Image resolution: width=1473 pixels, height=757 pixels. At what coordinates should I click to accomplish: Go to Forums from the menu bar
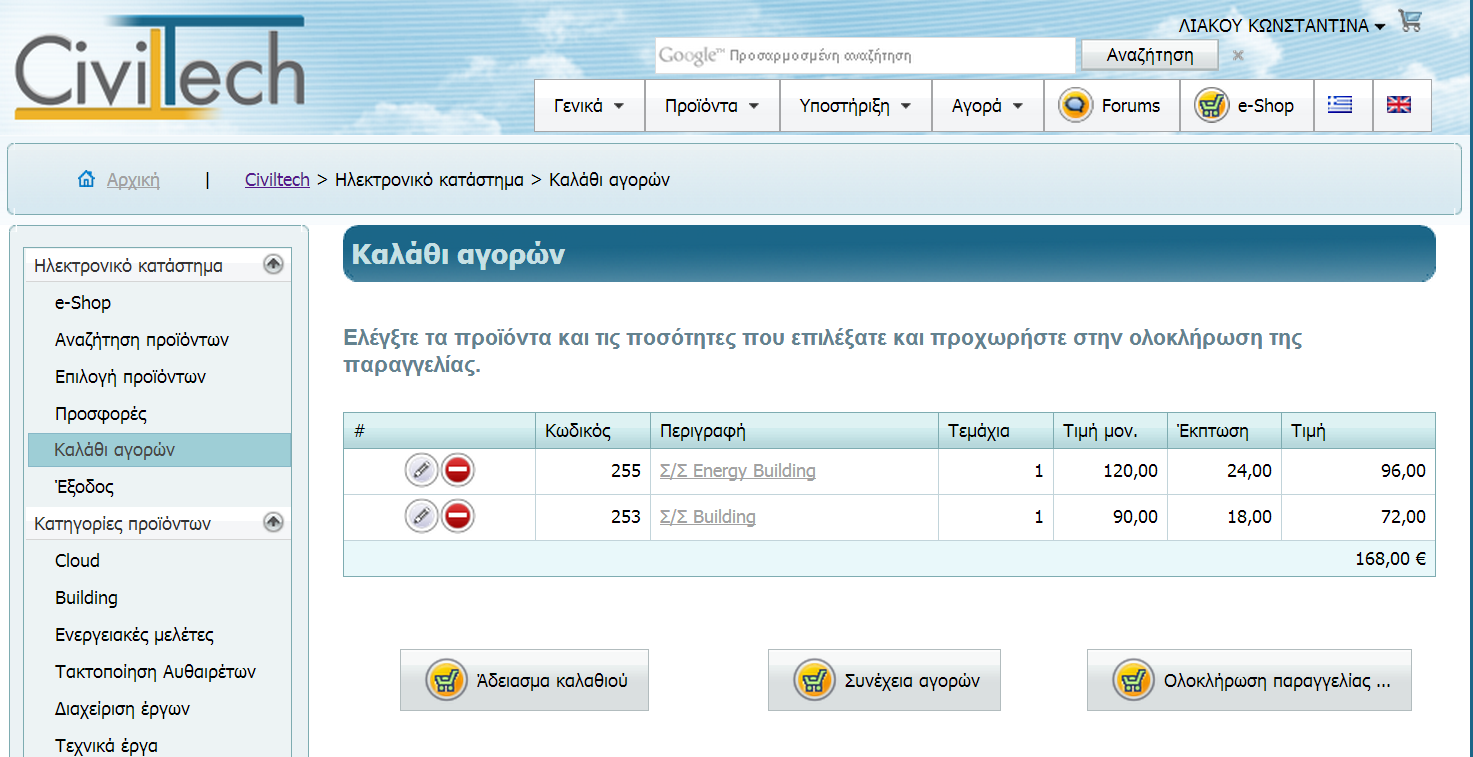(1112, 106)
